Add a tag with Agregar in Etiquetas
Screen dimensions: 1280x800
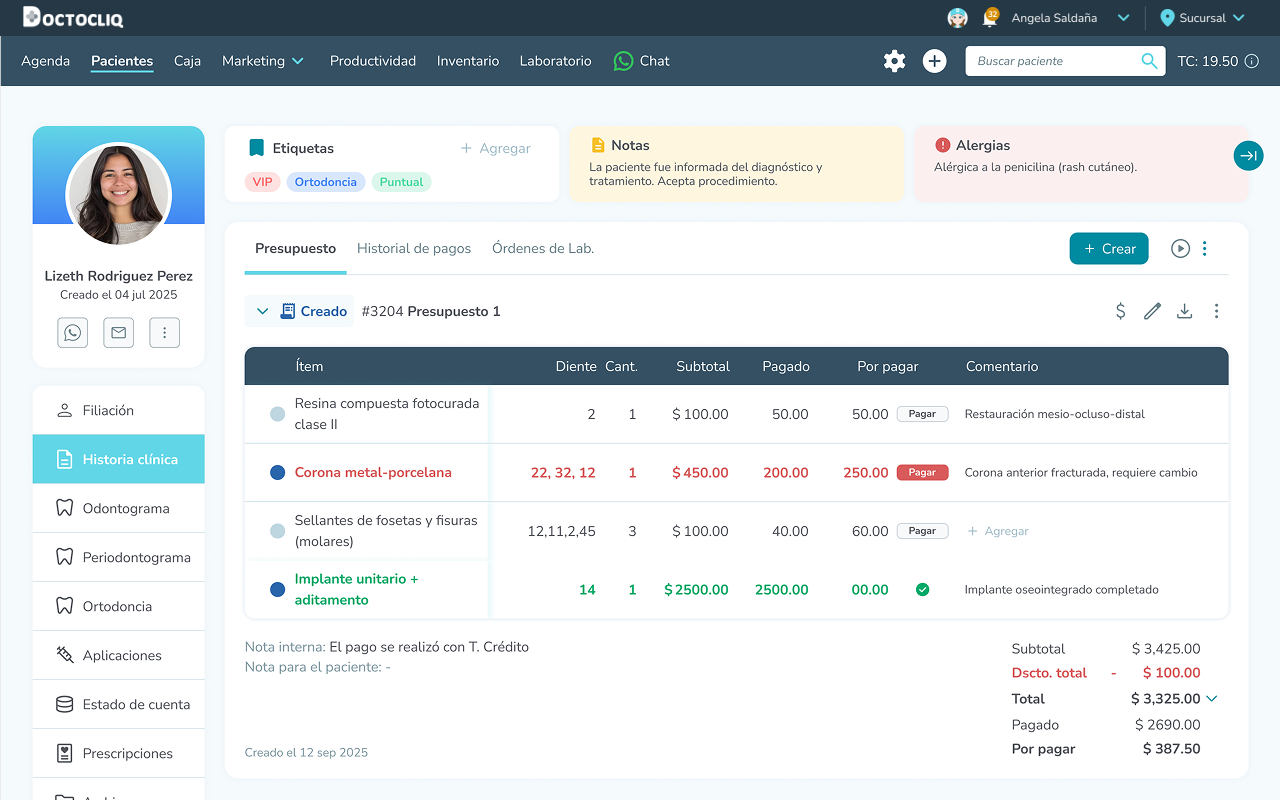(495, 148)
